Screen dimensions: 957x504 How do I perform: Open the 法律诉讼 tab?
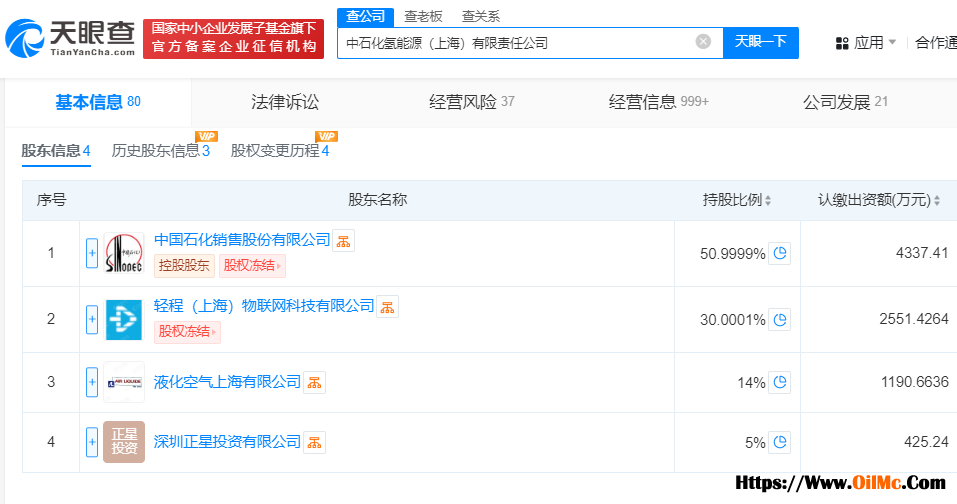(285, 102)
